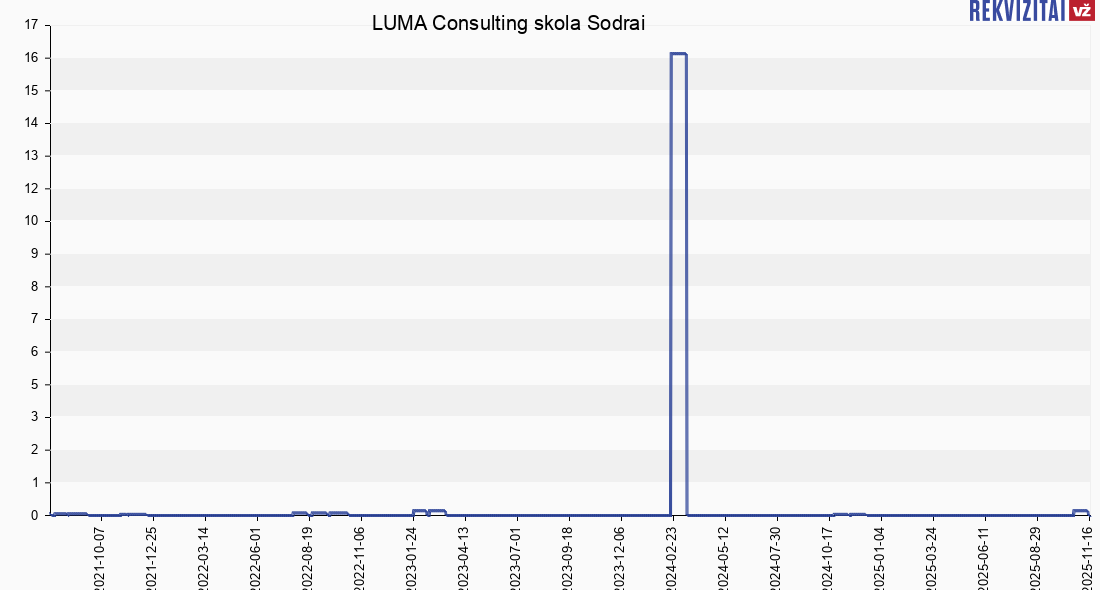Click the small bump near 2022-08-19

[x=300, y=513]
